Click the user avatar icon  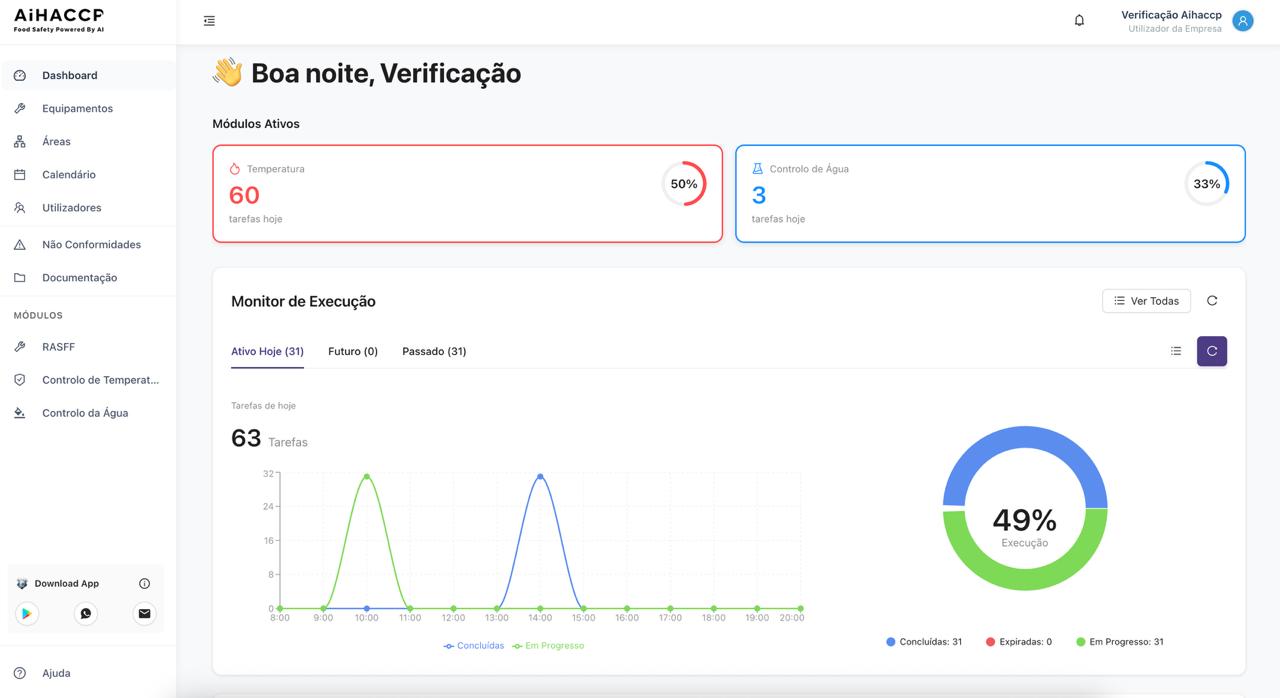[x=1242, y=21]
